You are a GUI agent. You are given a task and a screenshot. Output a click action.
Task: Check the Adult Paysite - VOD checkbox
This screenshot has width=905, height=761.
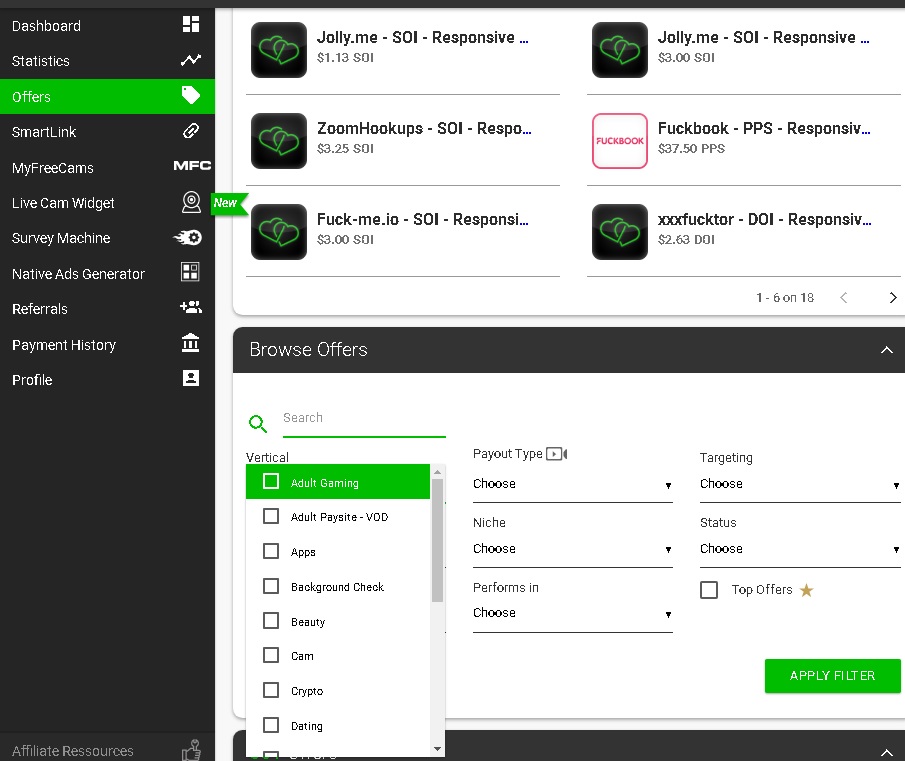pyautogui.click(x=271, y=516)
